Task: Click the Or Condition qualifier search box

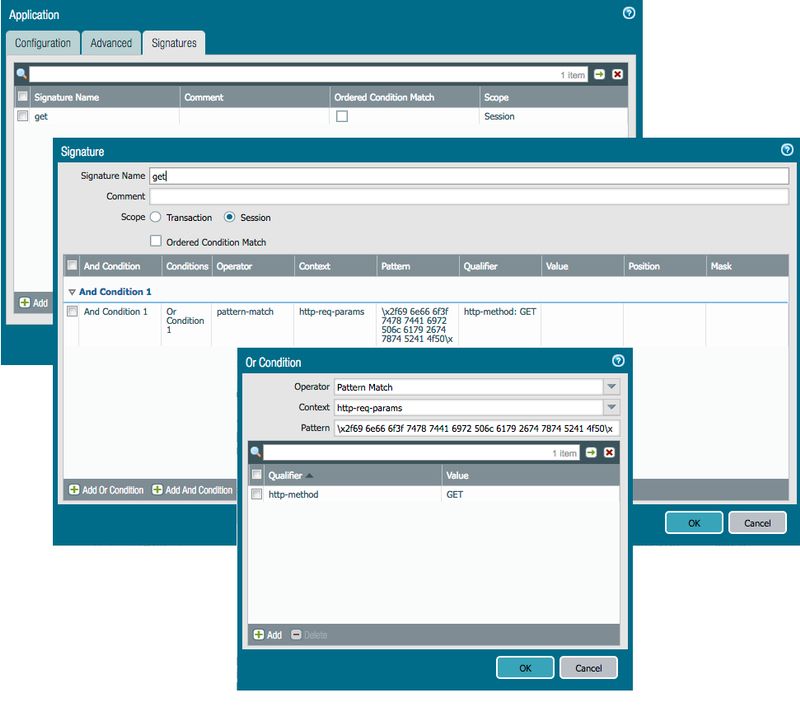Action: tap(421, 452)
